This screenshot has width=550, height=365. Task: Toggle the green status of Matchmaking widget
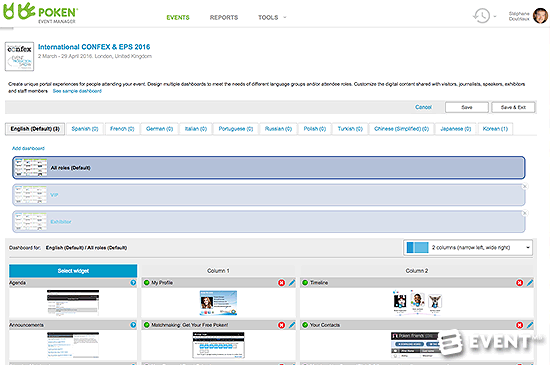pos(147,325)
